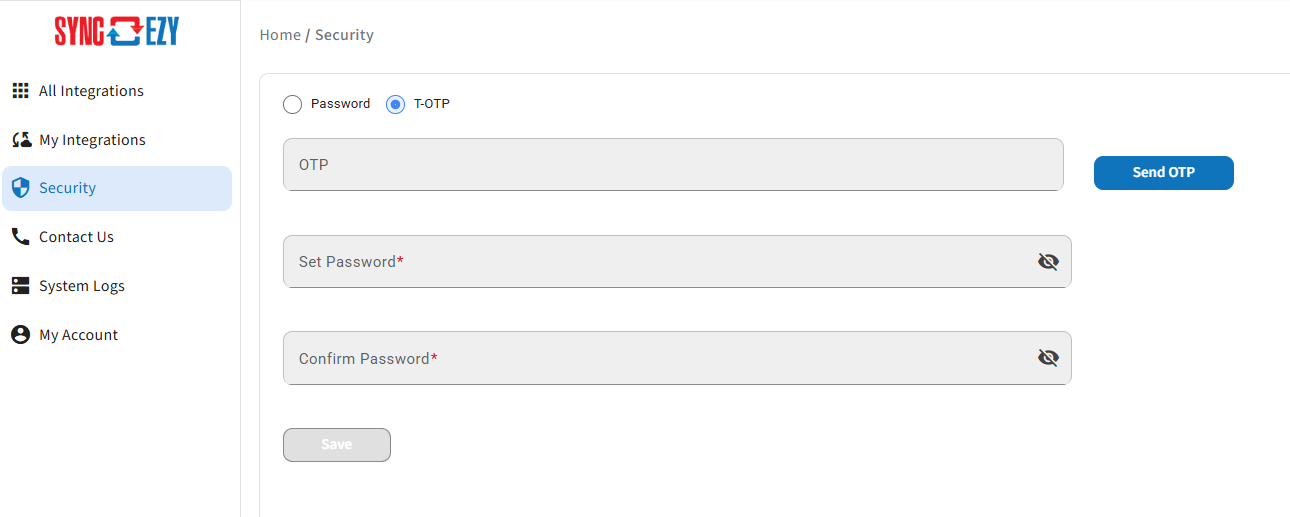Click the Home breadcrumb link
Viewport: 1290px width, 517px height.
[280, 35]
